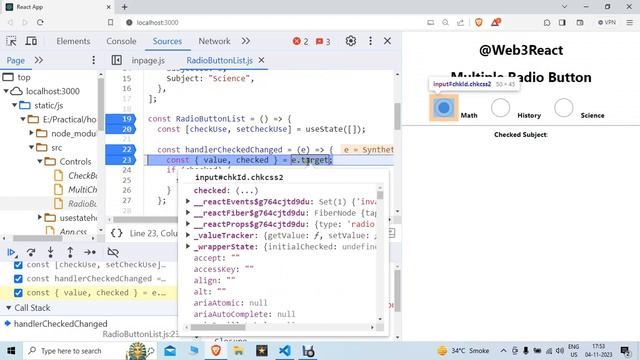Expand __reactEvents property in popup
The image size is (640, 360).
[x=188, y=202]
